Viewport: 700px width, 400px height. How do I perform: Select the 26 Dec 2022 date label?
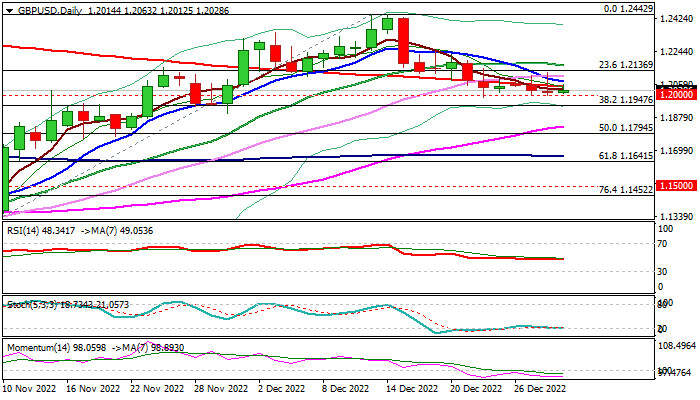click(540, 388)
